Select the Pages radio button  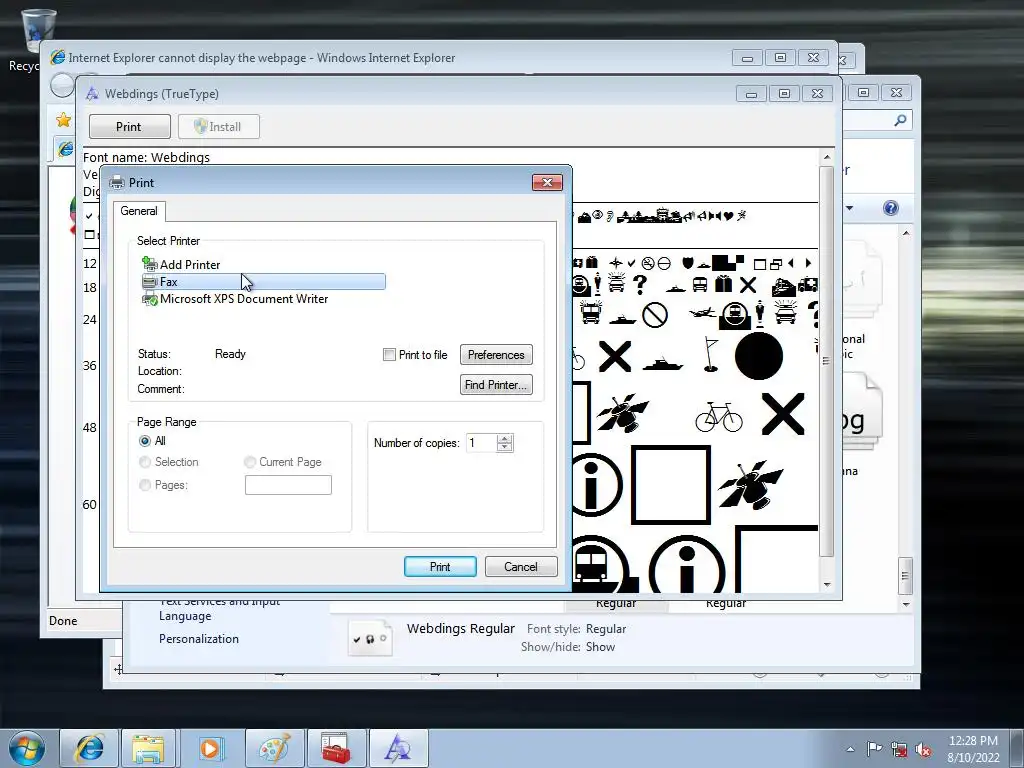(x=145, y=485)
